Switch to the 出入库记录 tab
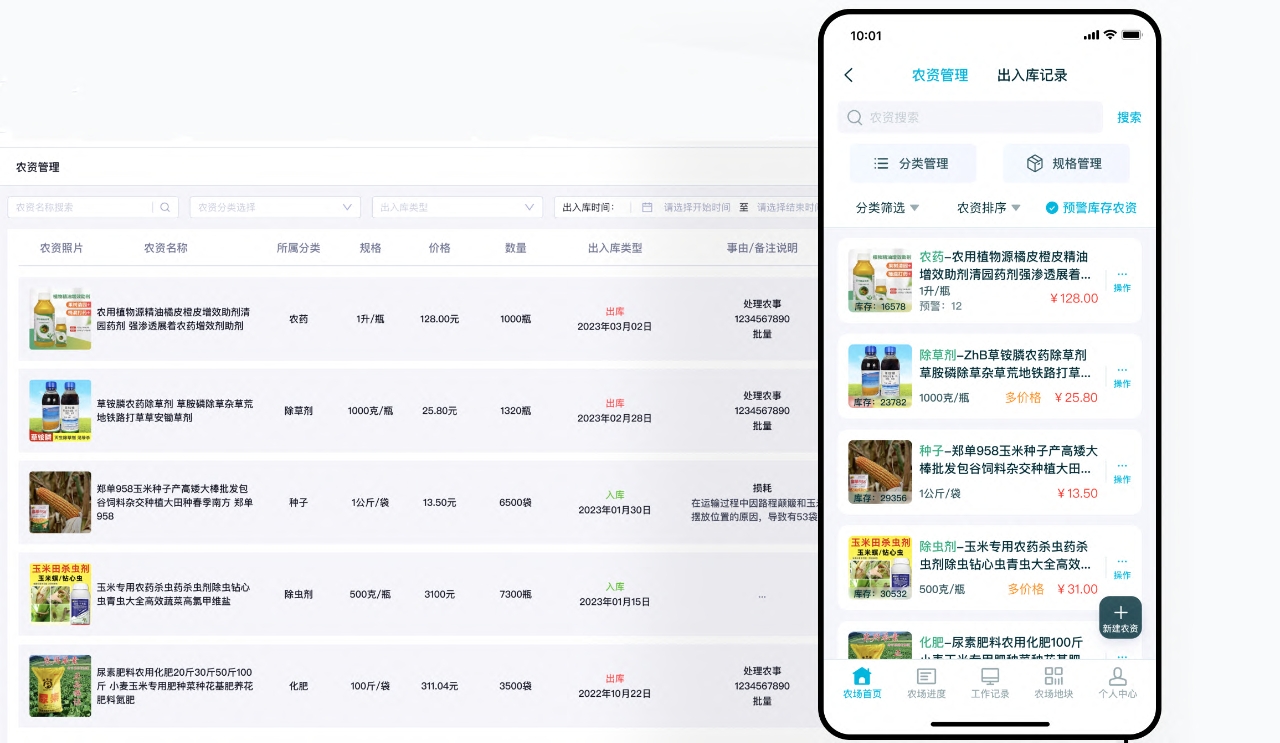 (x=1032, y=75)
